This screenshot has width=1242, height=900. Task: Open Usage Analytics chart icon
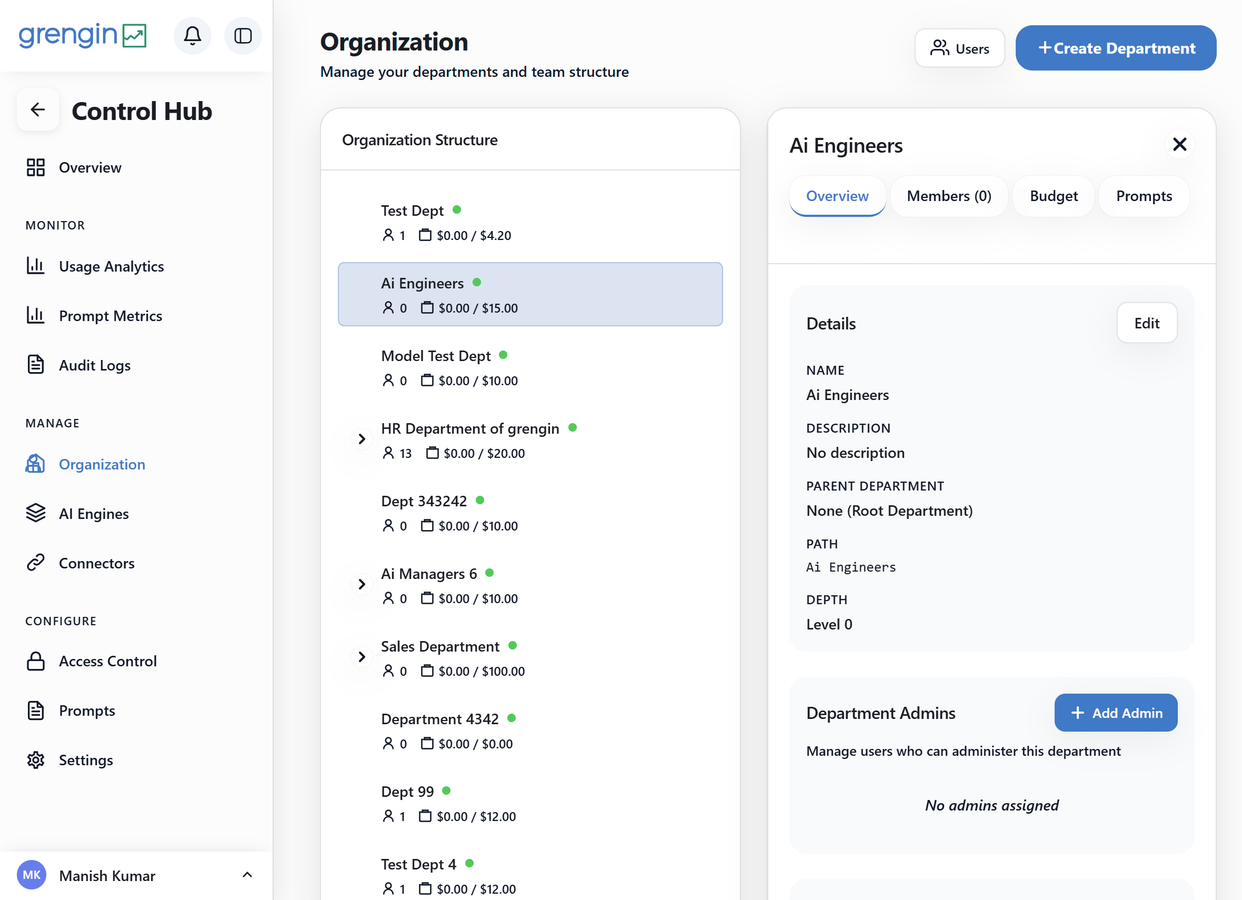click(36, 266)
